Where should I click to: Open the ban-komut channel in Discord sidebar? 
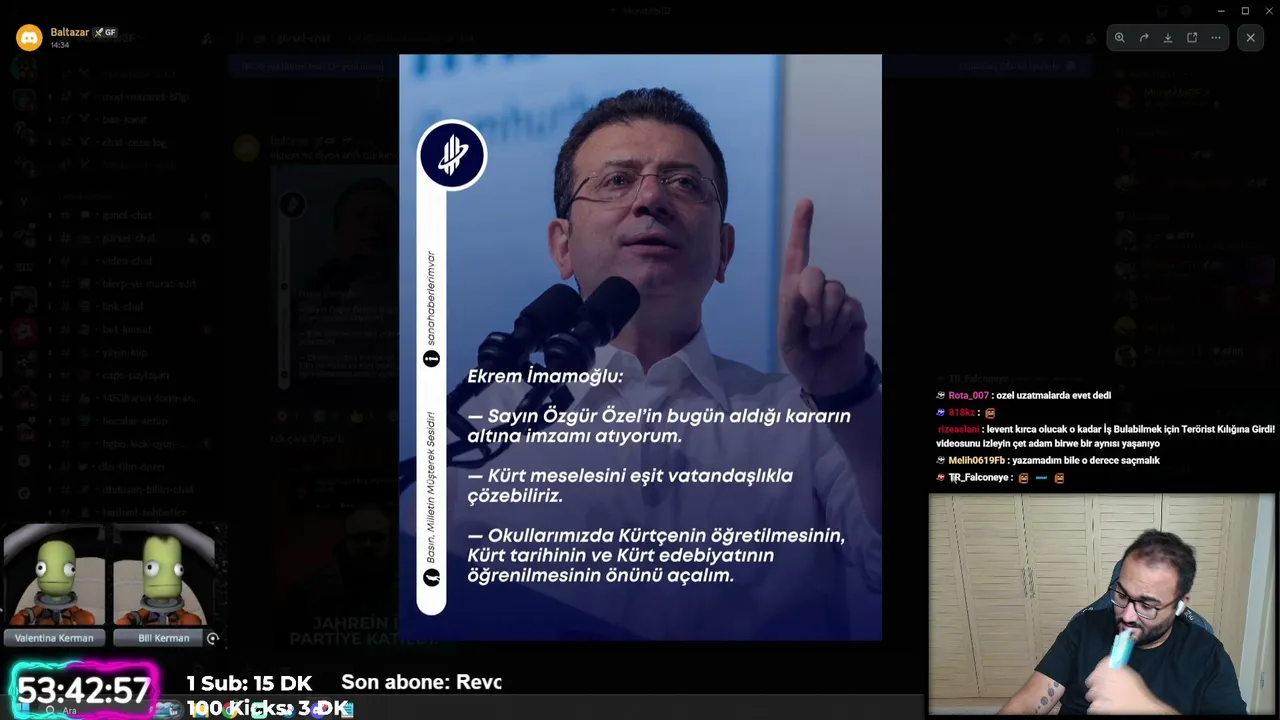[125, 120]
